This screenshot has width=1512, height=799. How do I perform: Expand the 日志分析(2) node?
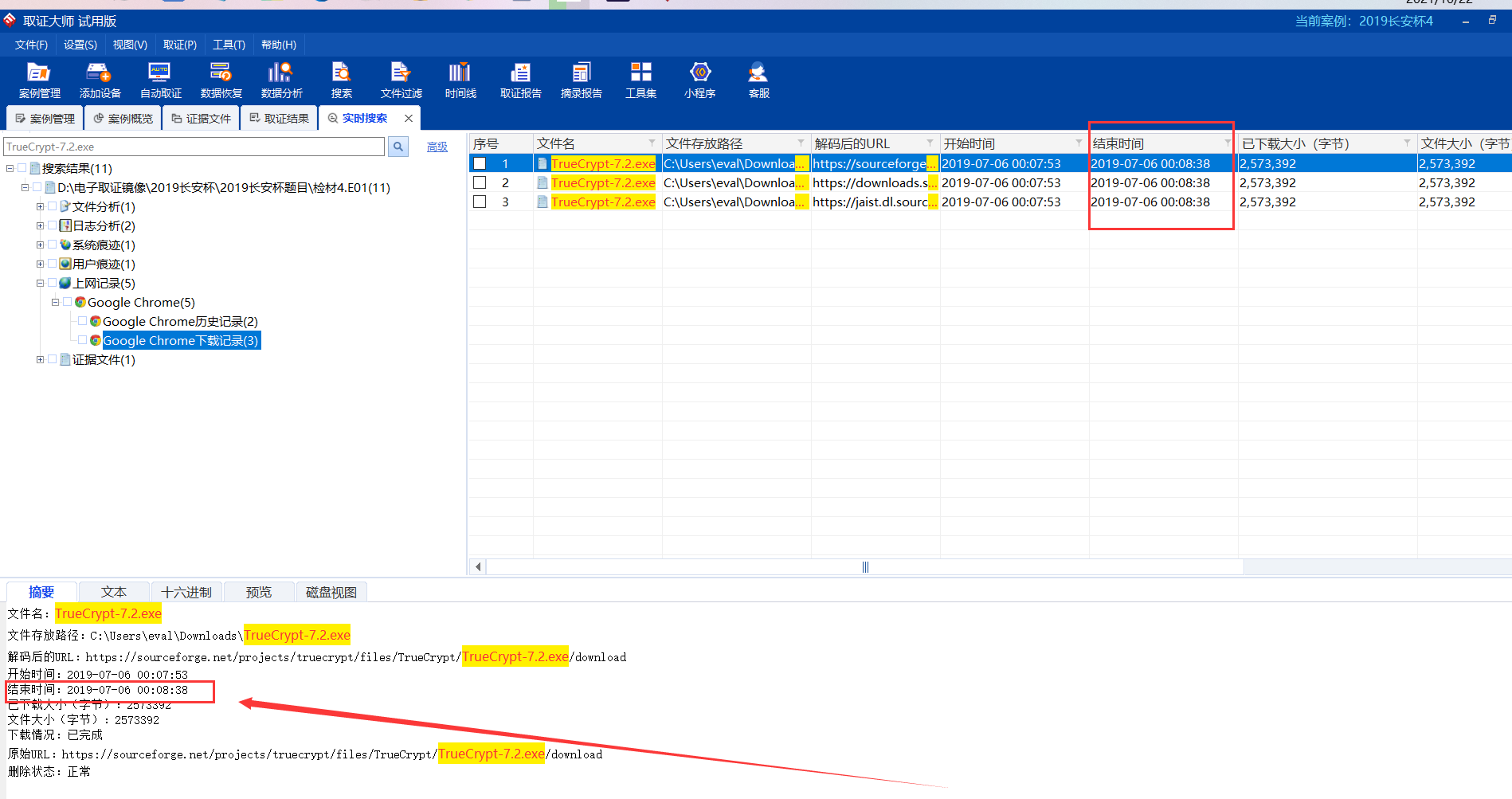(40, 225)
